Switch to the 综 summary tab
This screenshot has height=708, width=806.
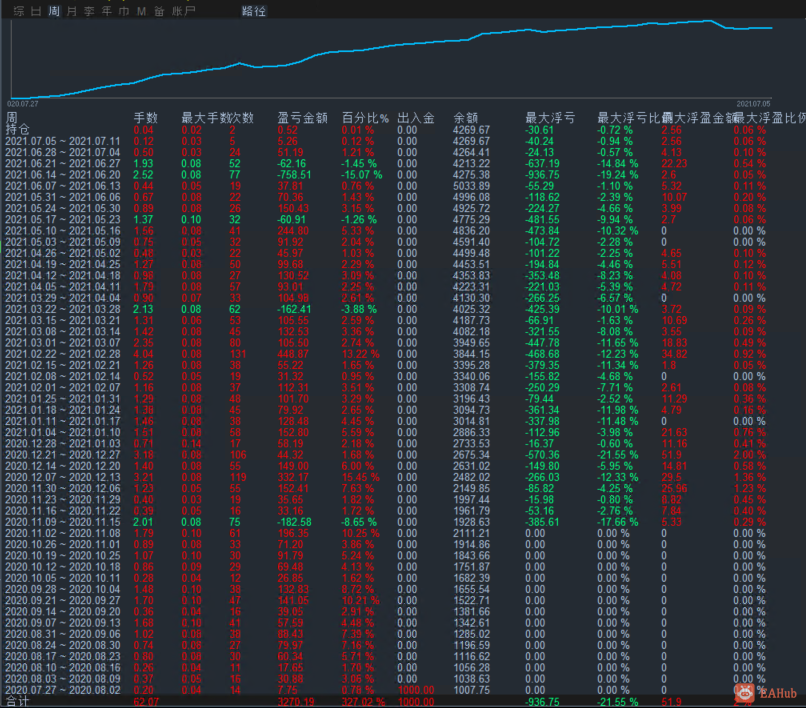19,11
